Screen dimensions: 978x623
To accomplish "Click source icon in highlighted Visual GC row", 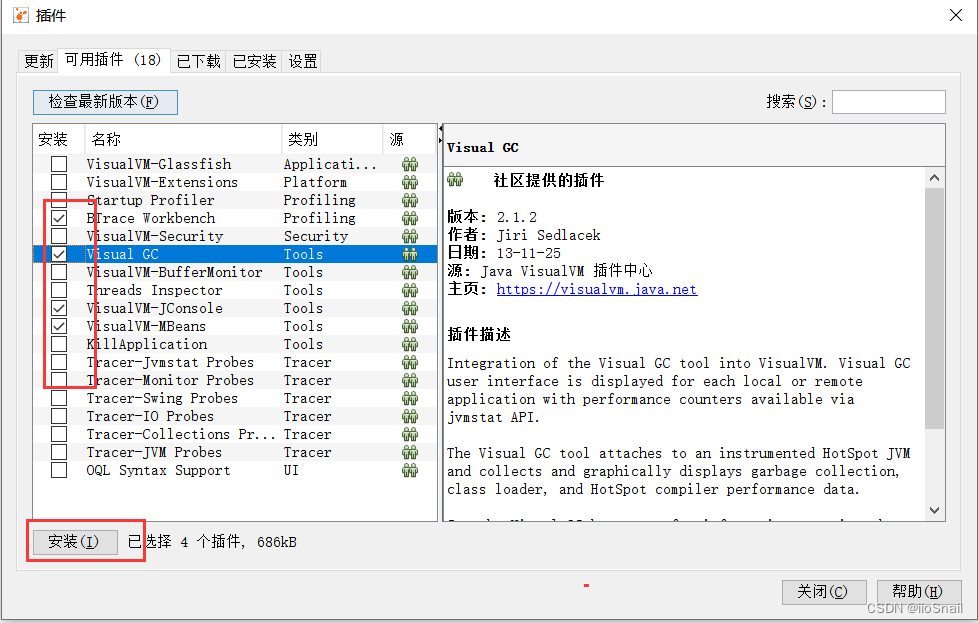I will click(x=410, y=254).
